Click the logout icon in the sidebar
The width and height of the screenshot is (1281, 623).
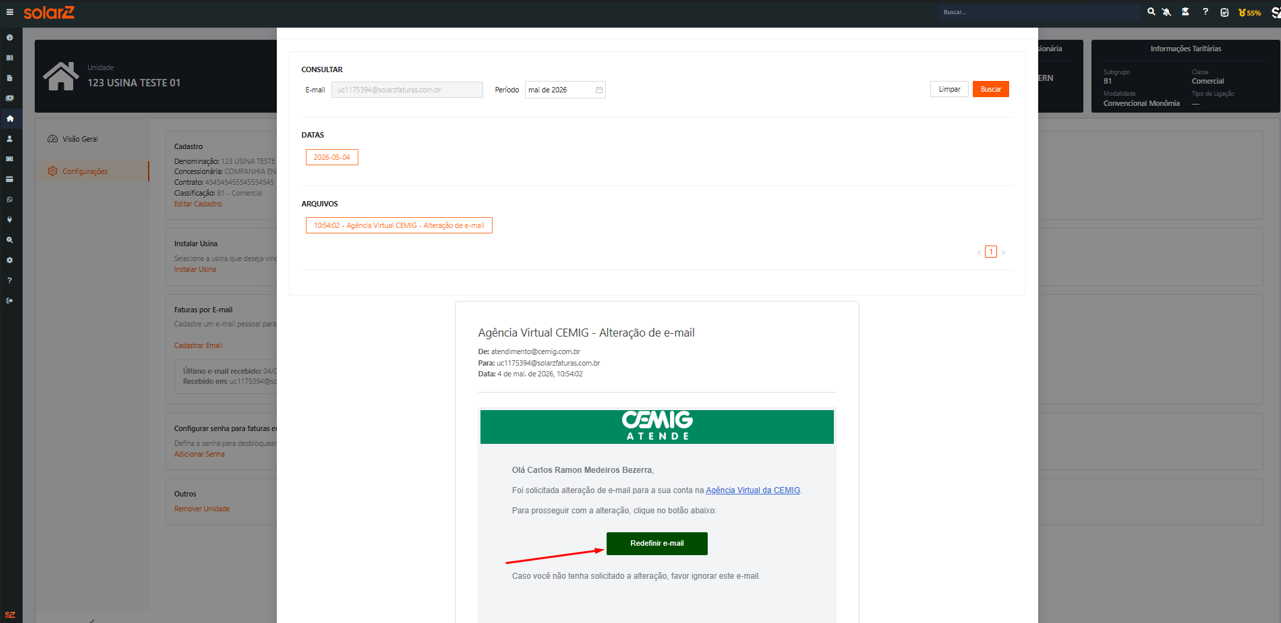[x=10, y=300]
